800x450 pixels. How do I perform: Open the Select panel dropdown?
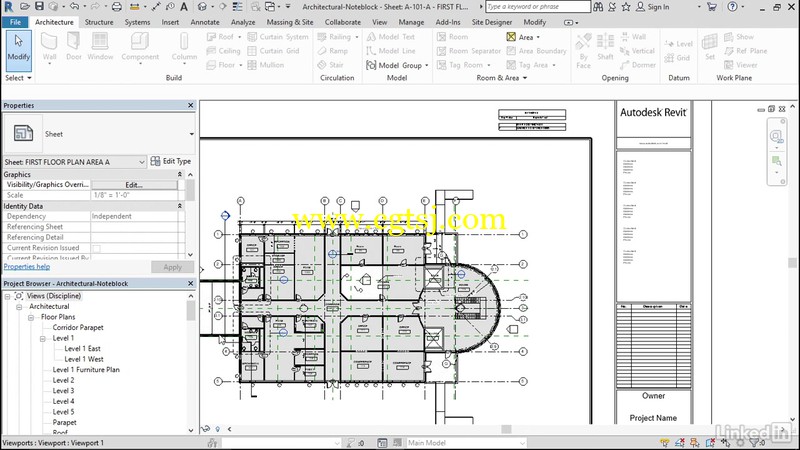click(x=18, y=78)
